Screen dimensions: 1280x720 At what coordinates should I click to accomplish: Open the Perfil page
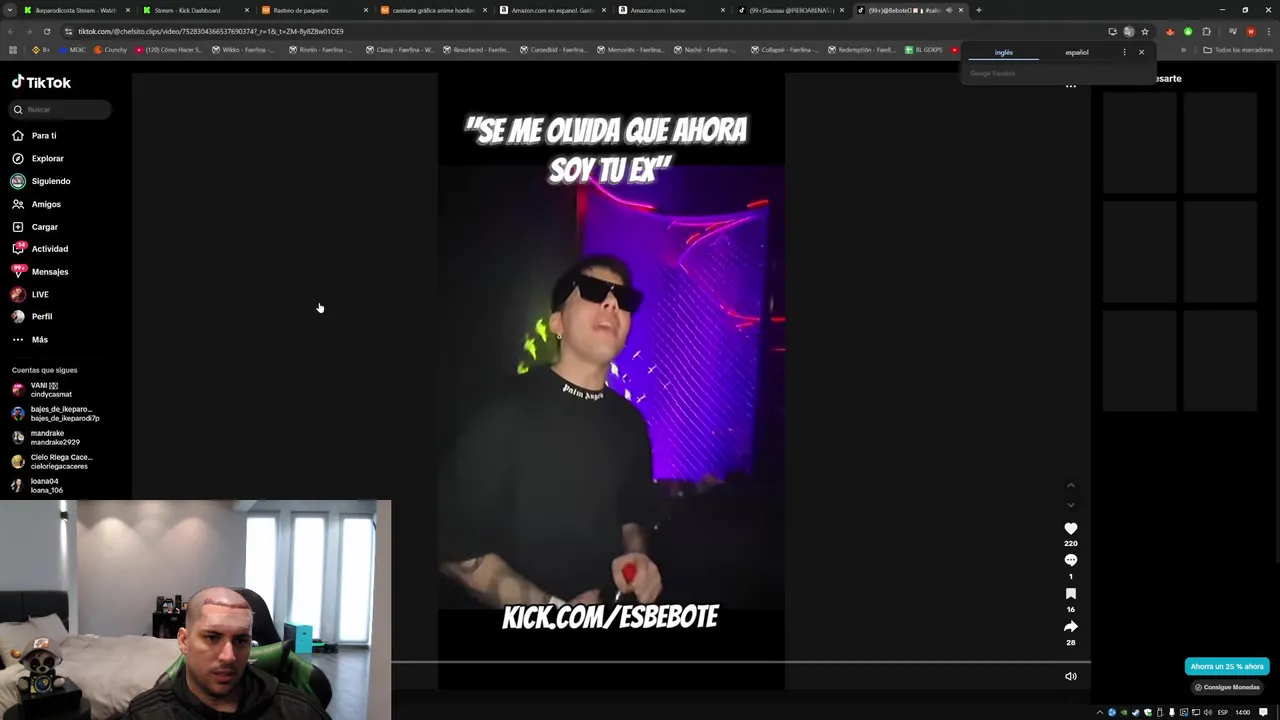[32, 316]
